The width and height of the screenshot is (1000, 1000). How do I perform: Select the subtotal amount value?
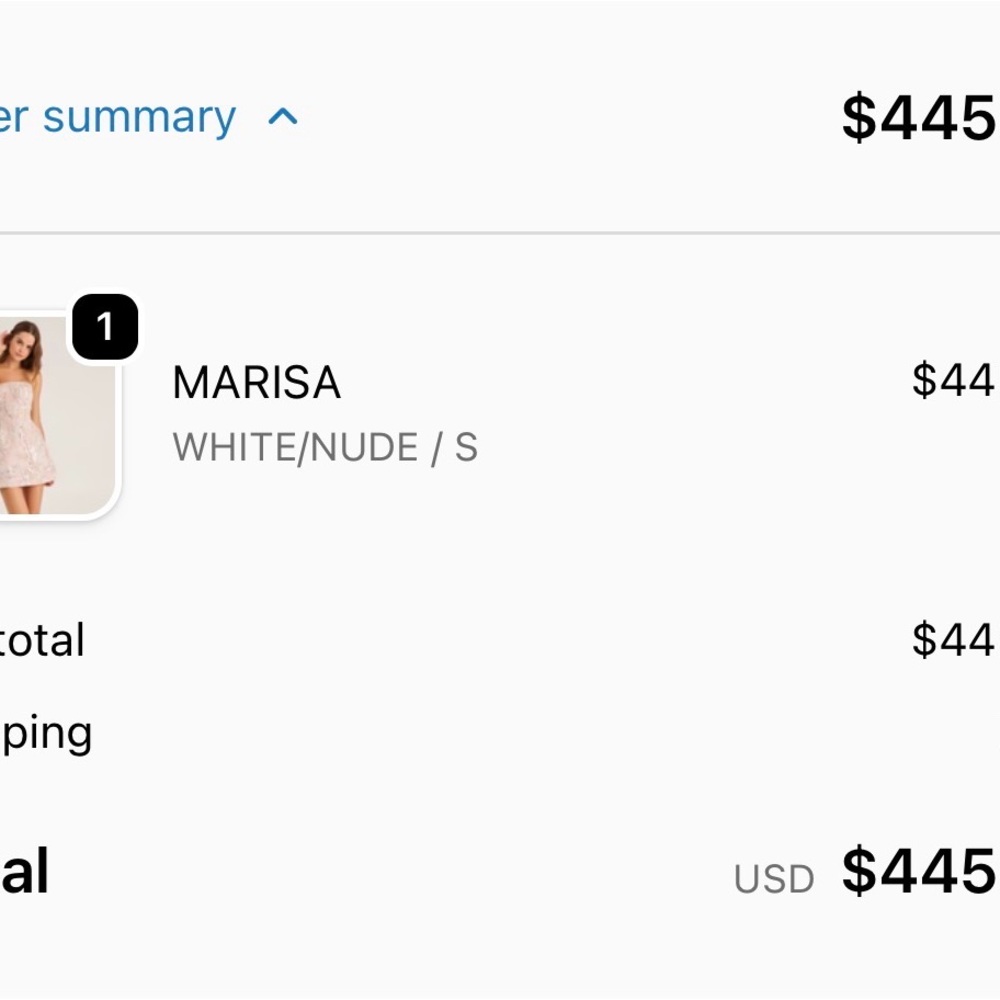[955, 640]
